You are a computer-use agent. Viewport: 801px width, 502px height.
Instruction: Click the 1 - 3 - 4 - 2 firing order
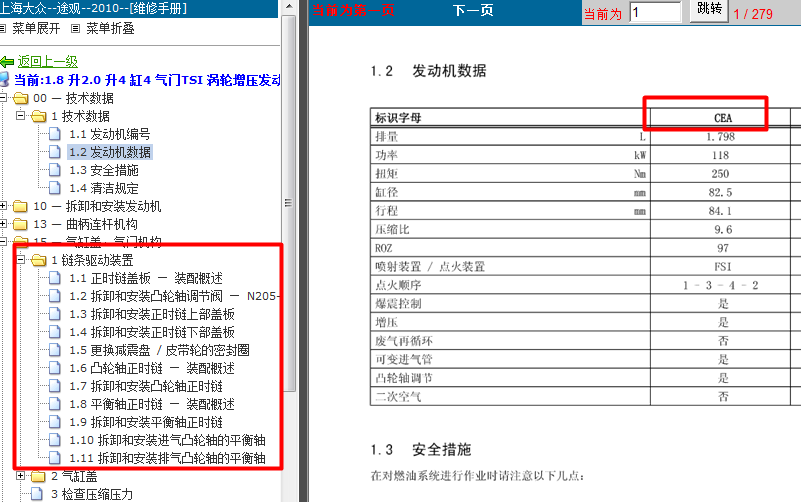(x=720, y=285)
